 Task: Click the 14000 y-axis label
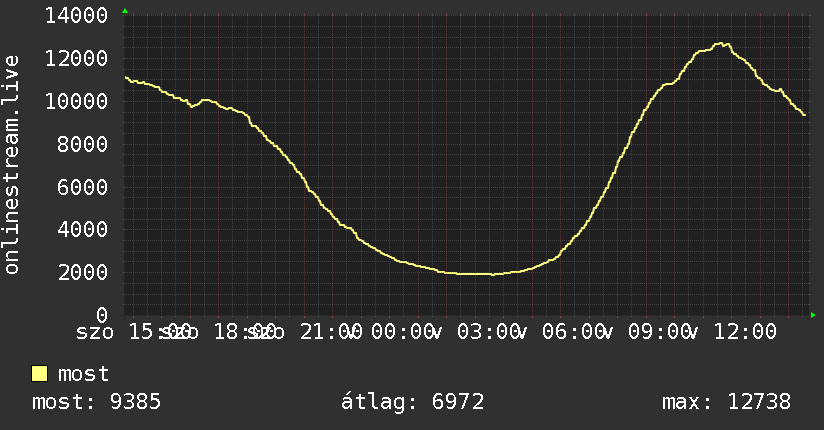(77, 15)
